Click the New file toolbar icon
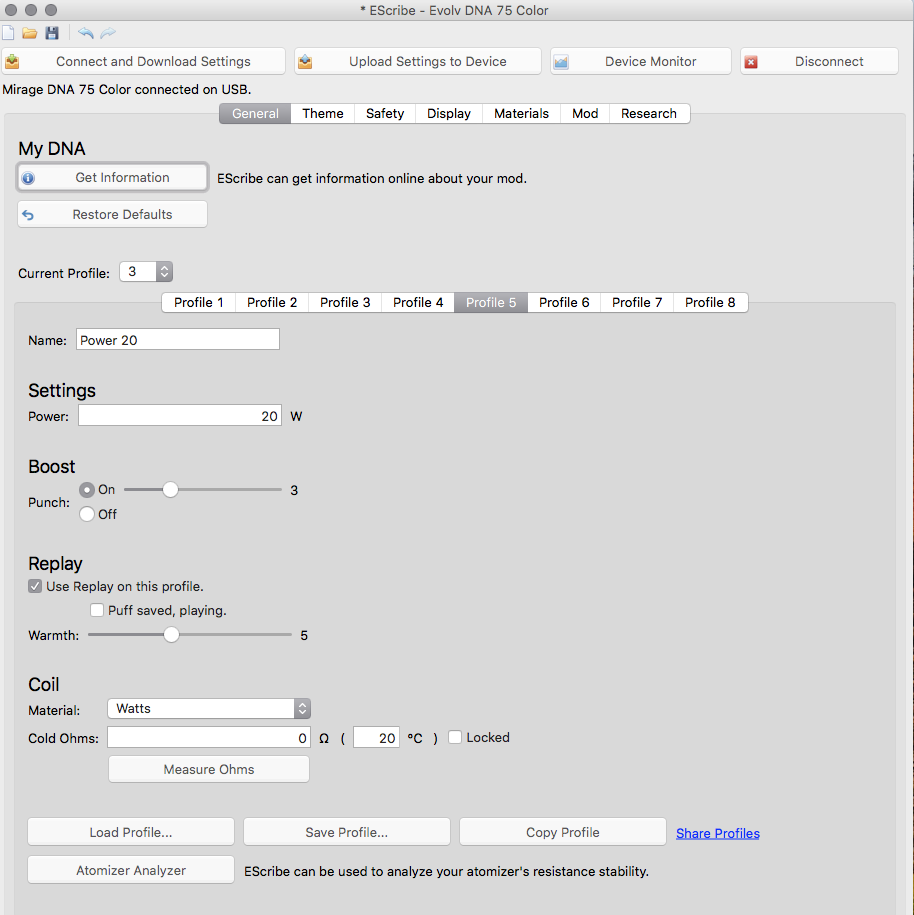Image resolution: width=914 pixels, height=915 pixels. [9, 33]
